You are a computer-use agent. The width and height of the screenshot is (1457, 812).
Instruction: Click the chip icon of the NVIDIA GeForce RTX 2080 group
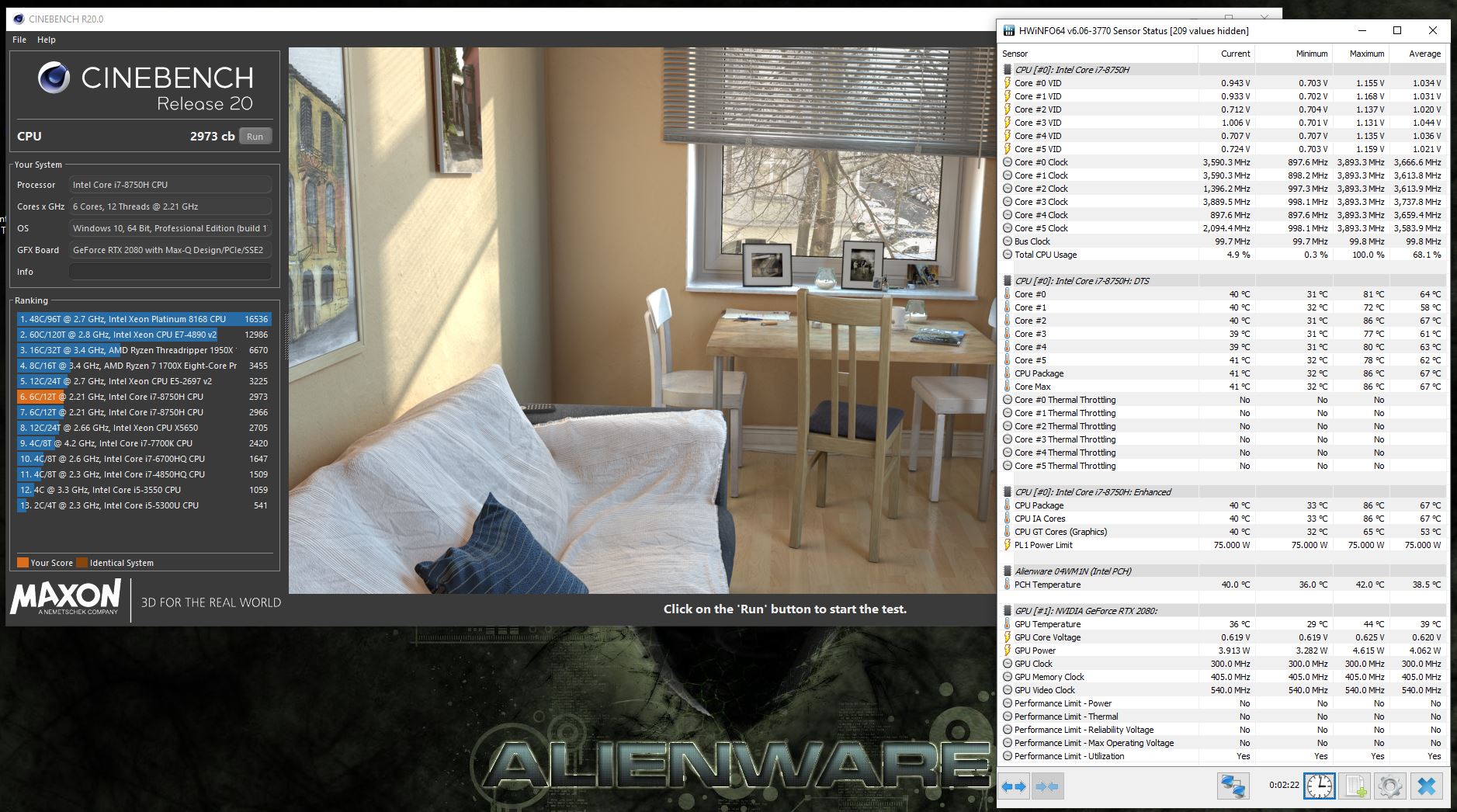click(x=1008, y=611)
